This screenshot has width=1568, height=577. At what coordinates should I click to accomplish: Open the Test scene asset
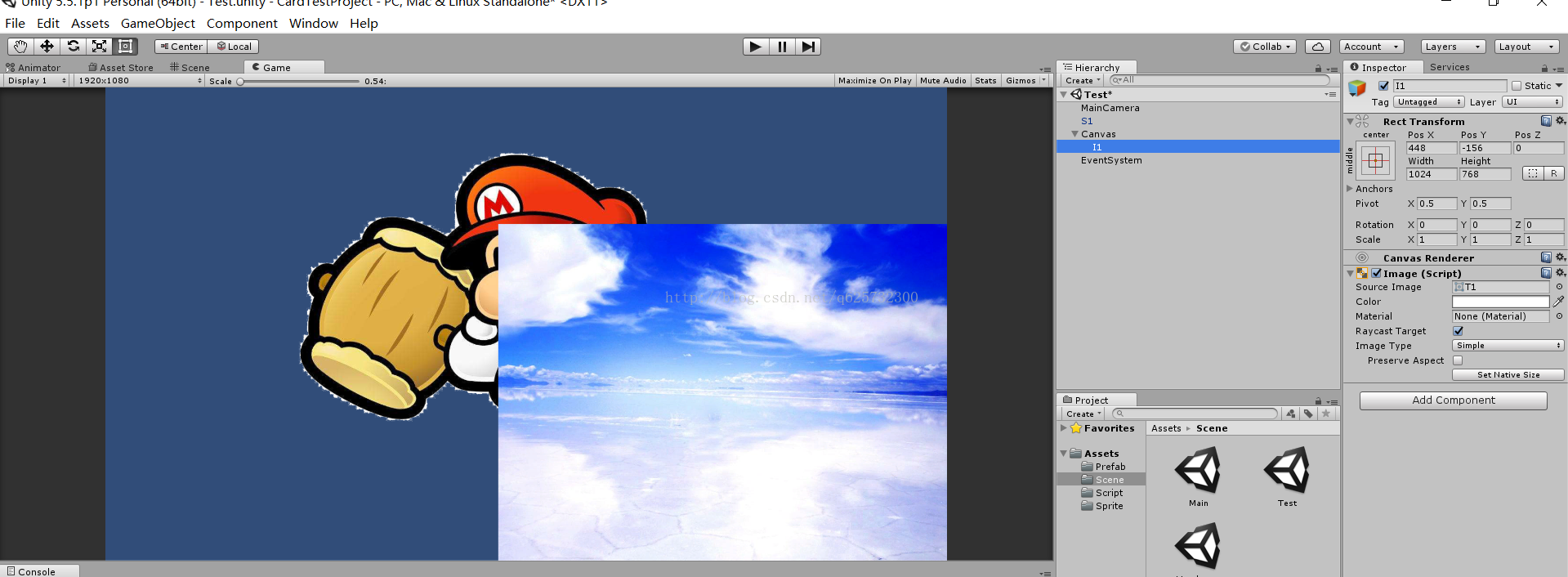pos(1287,477)
